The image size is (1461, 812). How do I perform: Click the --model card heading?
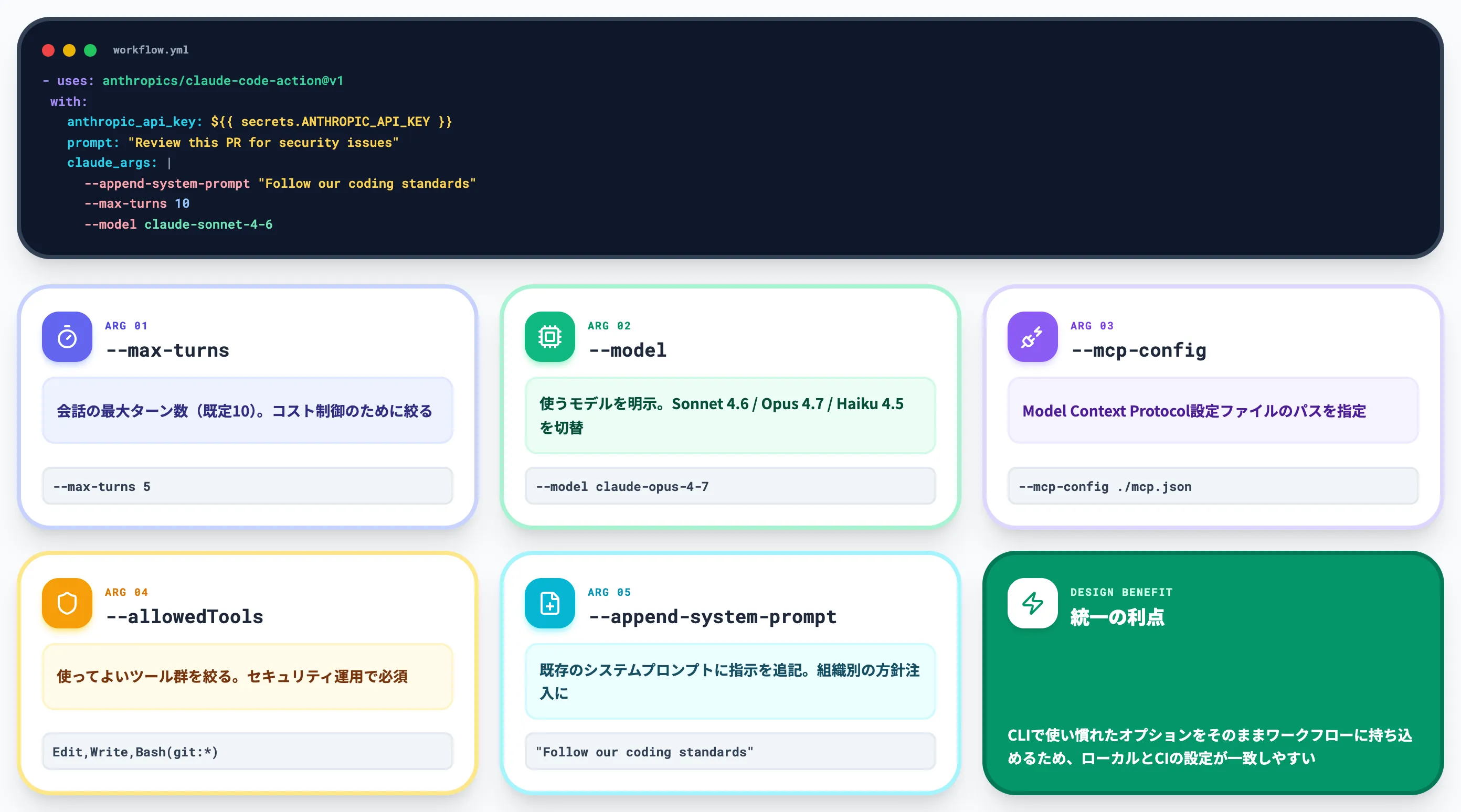click(x=628, y=350)
